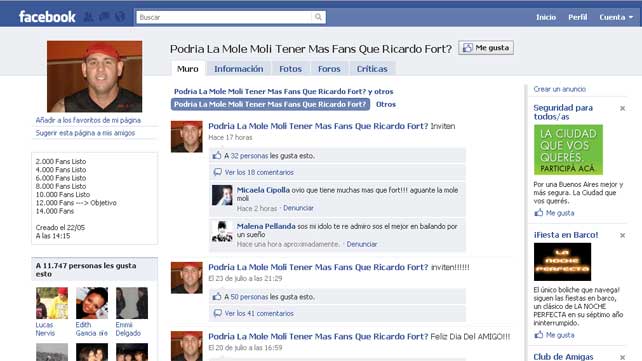Select the Otros wall filter

pos(386,104)
